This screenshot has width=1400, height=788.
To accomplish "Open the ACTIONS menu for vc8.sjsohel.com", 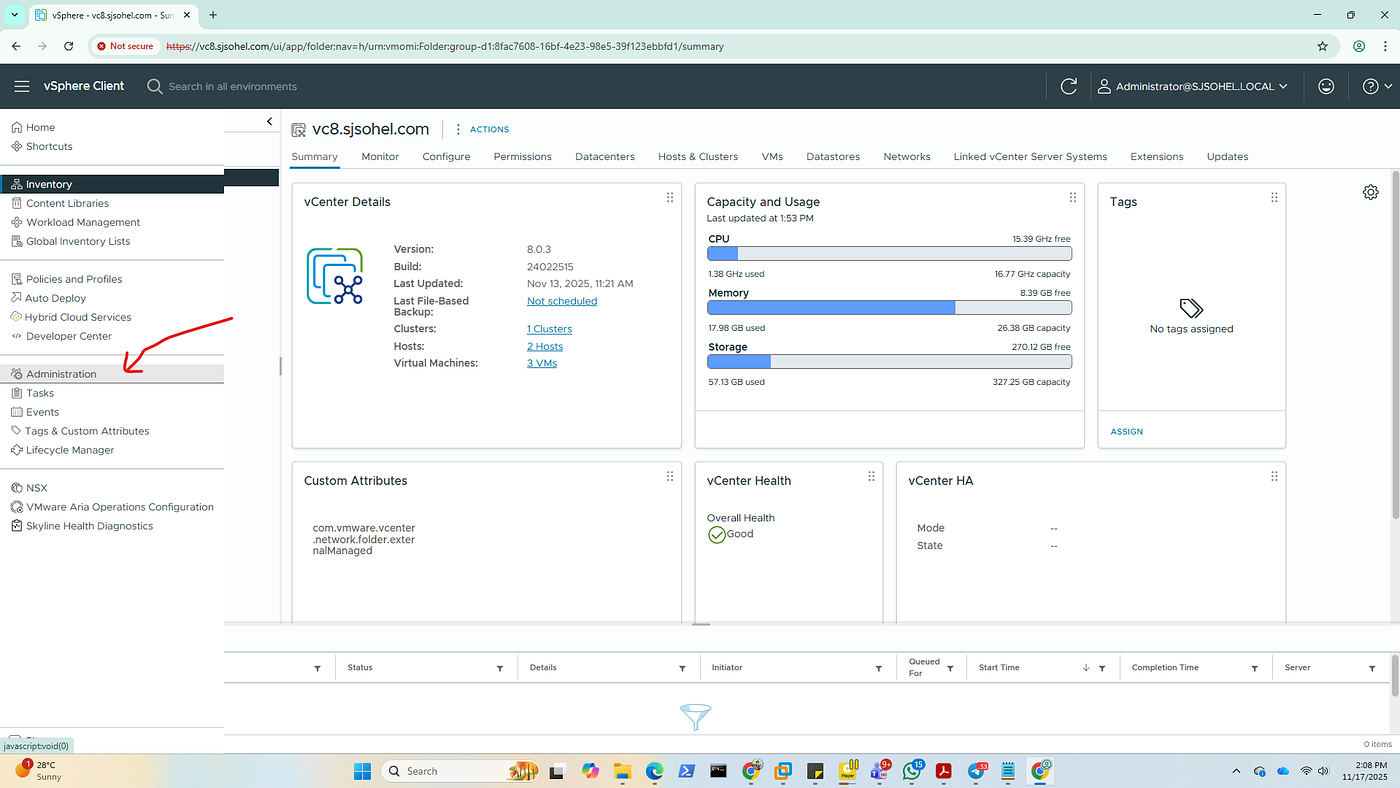I will [482, 129].
